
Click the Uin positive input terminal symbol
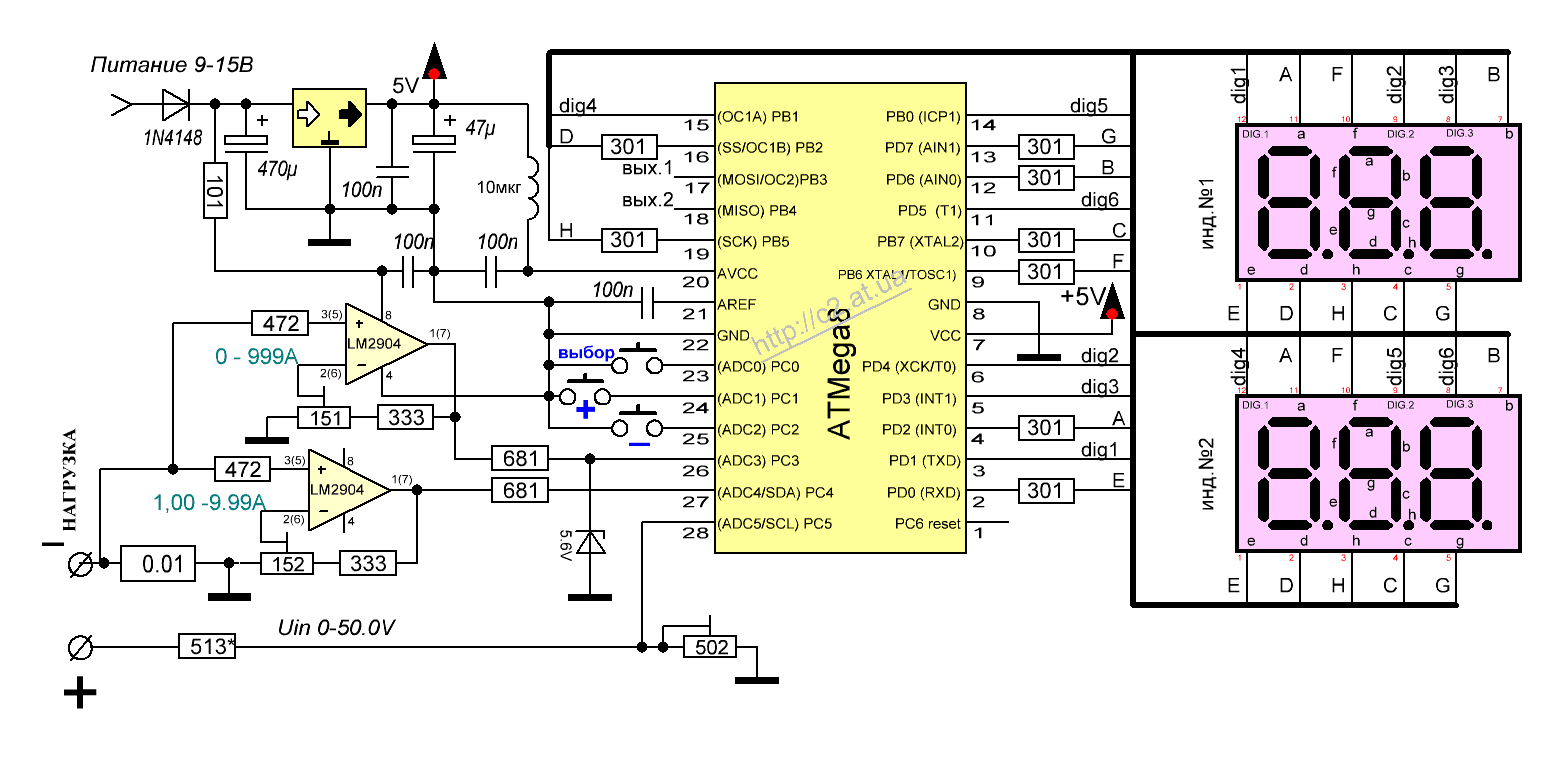80,648
